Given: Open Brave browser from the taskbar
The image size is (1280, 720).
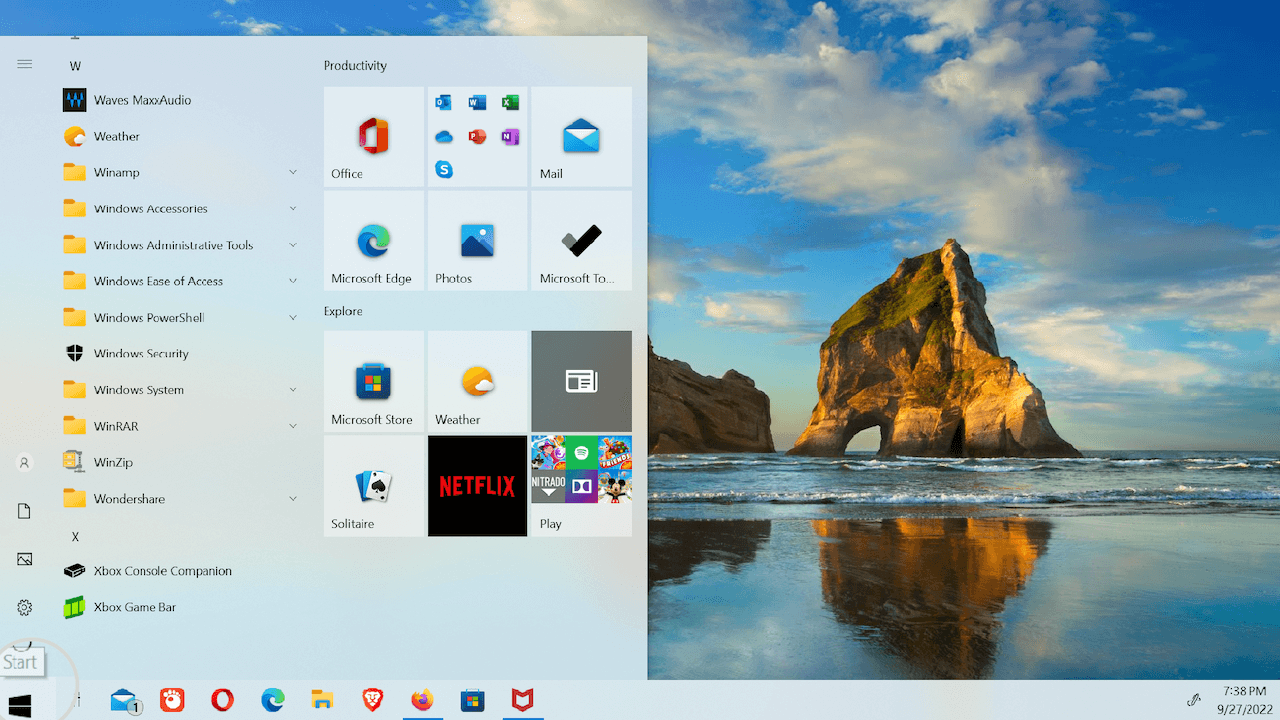Looking at the screenshot, I should point(372,700).
